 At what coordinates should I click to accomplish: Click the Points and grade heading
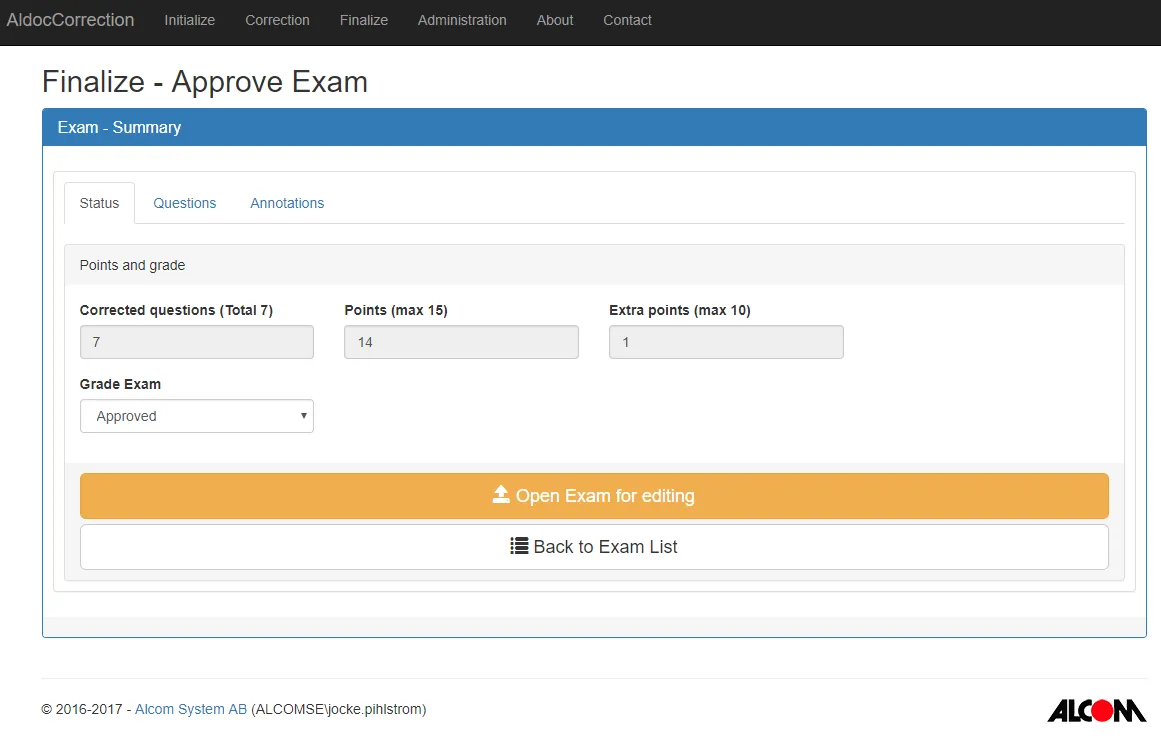tap(133, 265)
